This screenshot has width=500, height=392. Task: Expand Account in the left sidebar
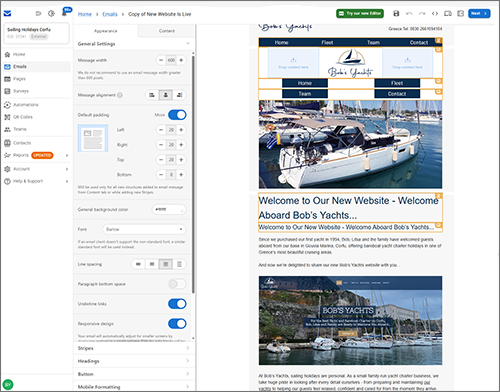[x=37, y=169]
